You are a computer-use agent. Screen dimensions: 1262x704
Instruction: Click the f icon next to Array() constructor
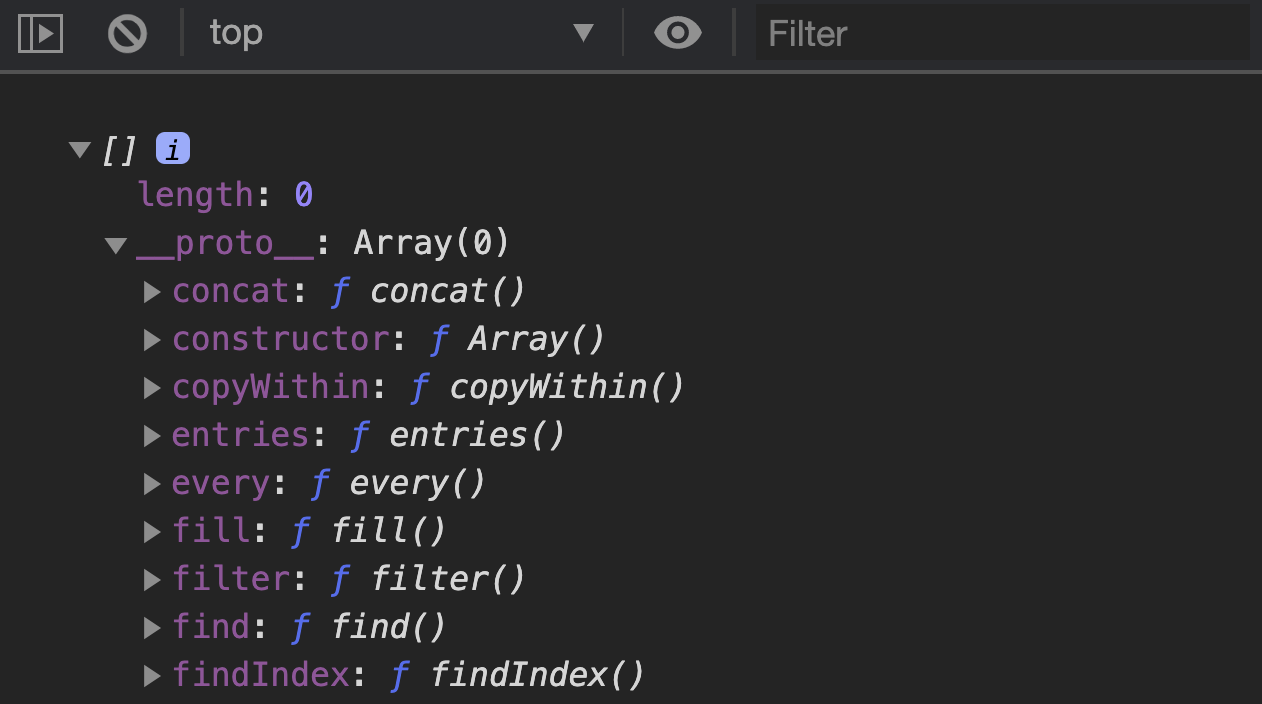pos(439,339)
